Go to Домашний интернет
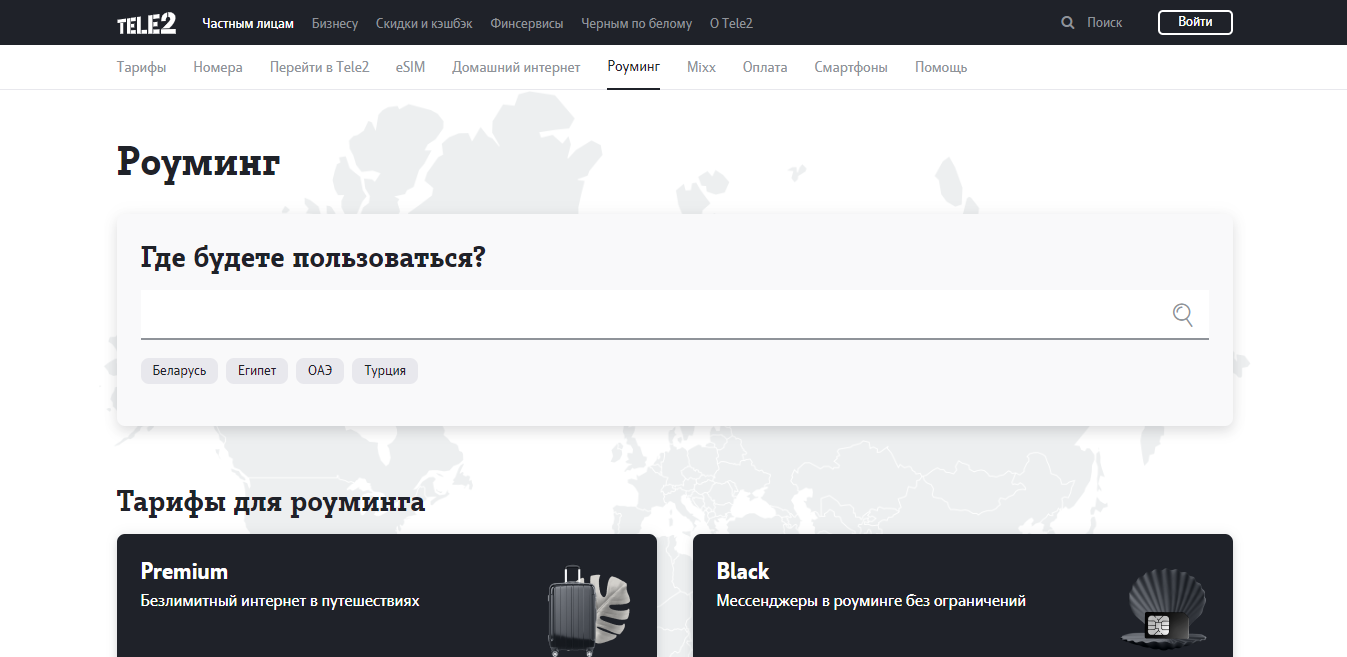Screen dimensions: 1347x657 (x=516, y=68)
